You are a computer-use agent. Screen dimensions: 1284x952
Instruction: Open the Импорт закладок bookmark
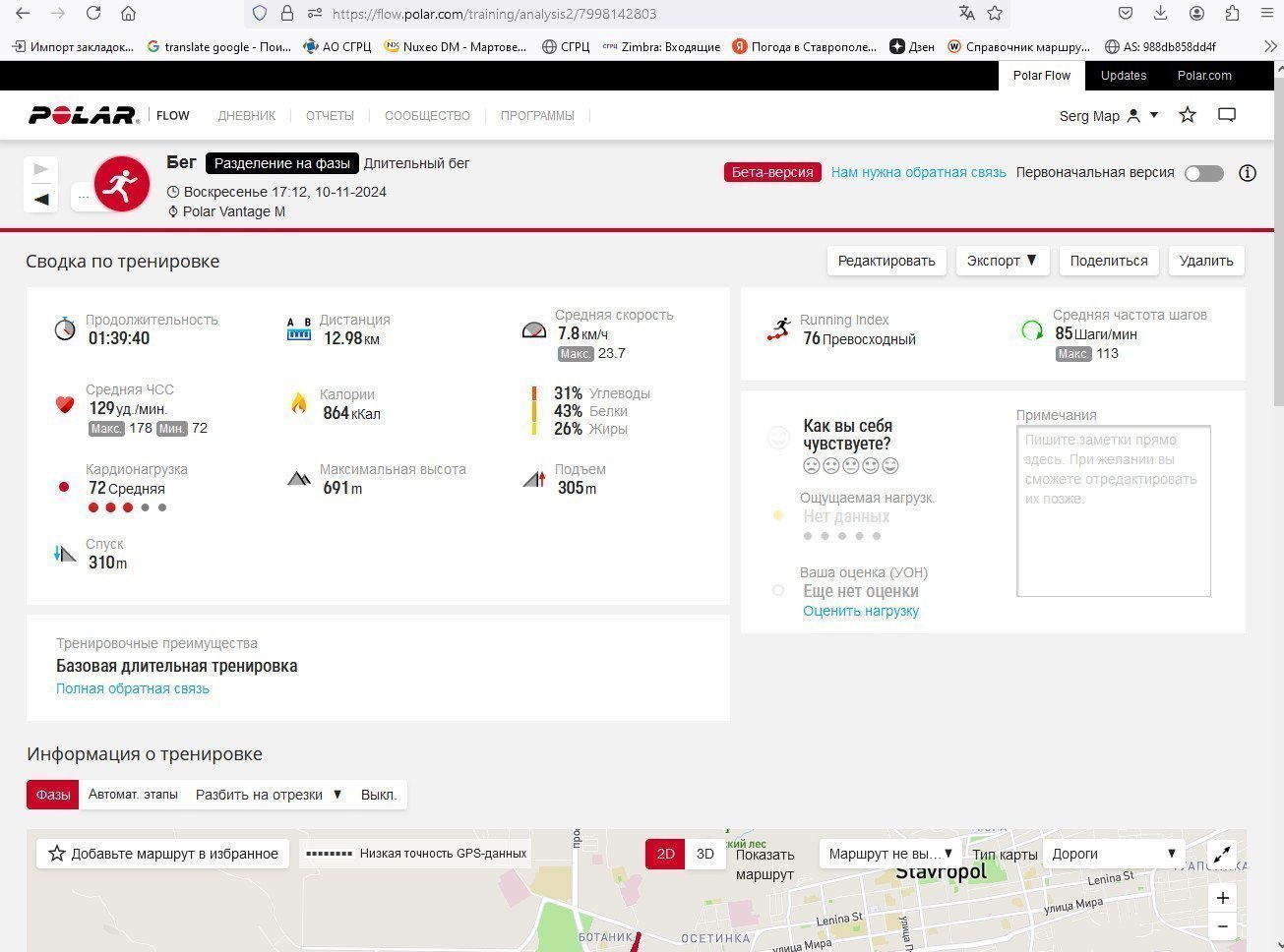pyautogui.click(x=73, y=46)
